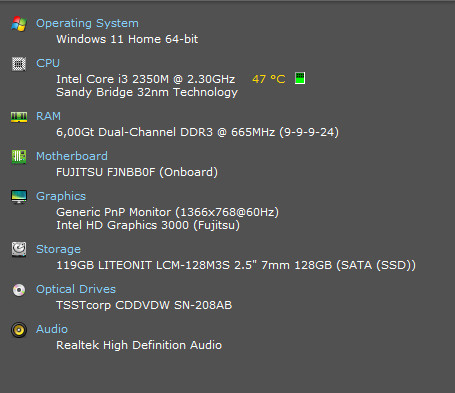Screen dimensions: 455x393
Task: Click the green RAM stick icon
Action: 19,117
